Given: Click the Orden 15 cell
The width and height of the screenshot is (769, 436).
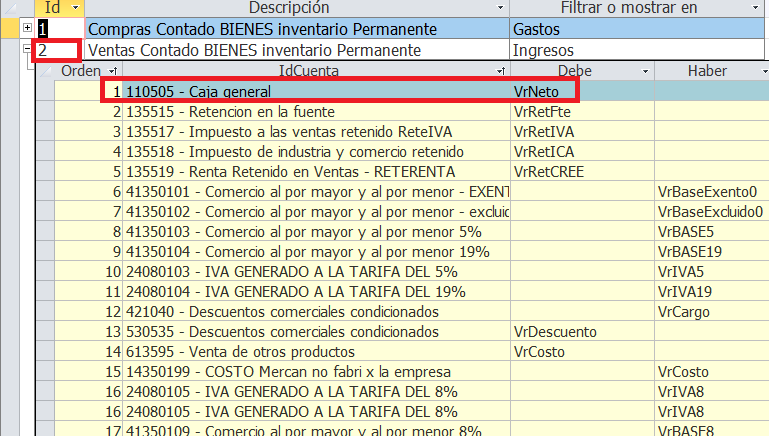Looking at the screenshot, I should pos(88,371).
